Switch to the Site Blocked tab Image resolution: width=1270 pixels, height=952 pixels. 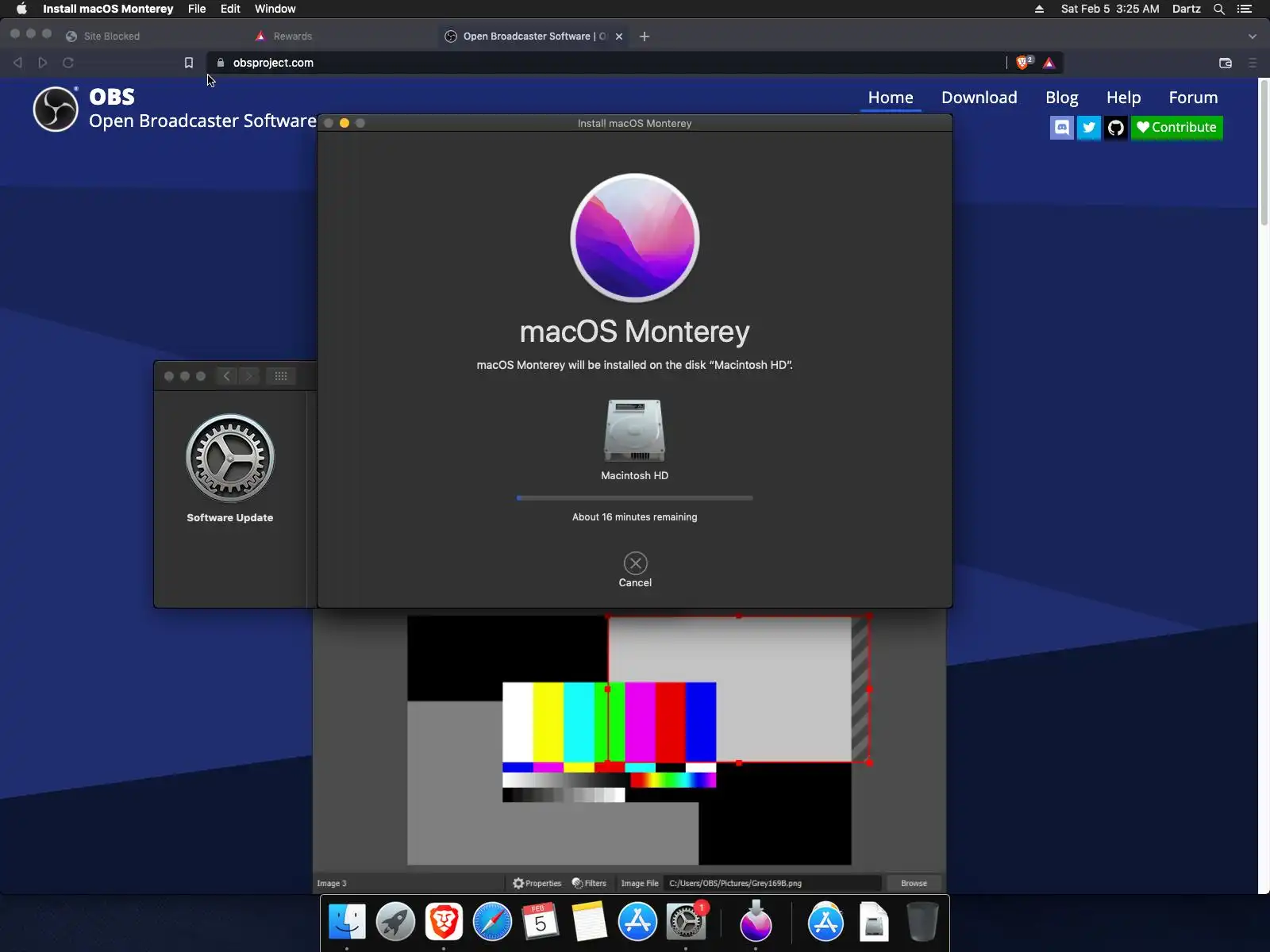pos(111,36)
